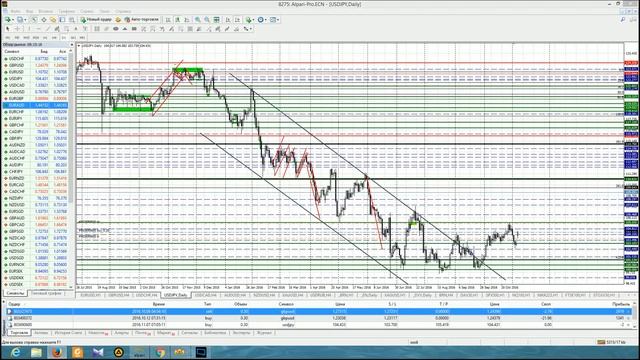Select the vertical line tool
Viewport: 640px width, 360px height.
(x=29, y=29)
